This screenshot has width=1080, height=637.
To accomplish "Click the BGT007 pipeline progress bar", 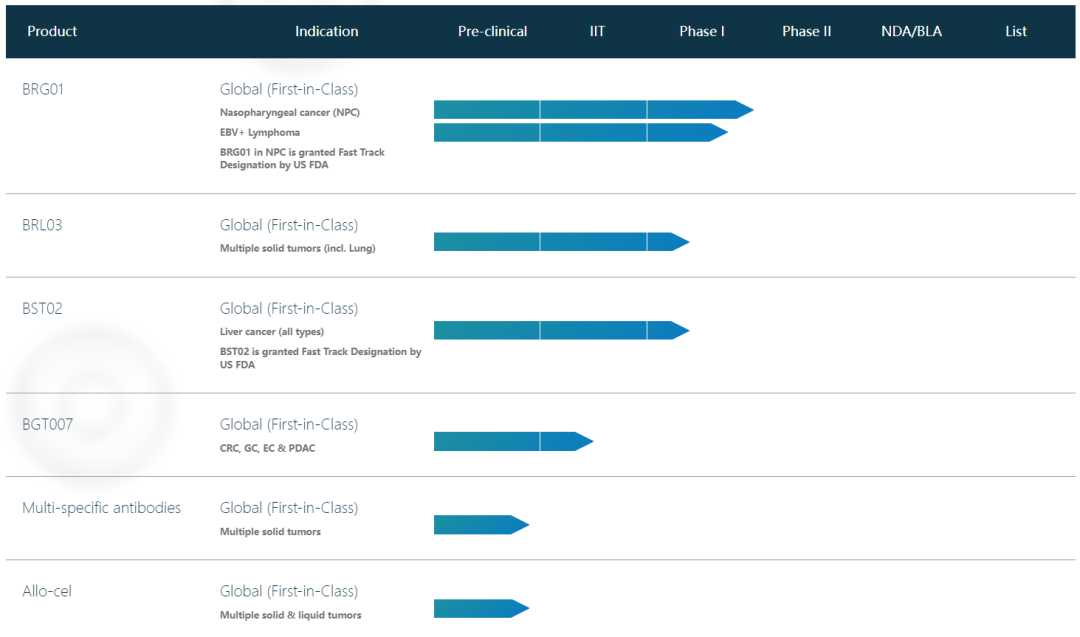I will click(512, 441).
